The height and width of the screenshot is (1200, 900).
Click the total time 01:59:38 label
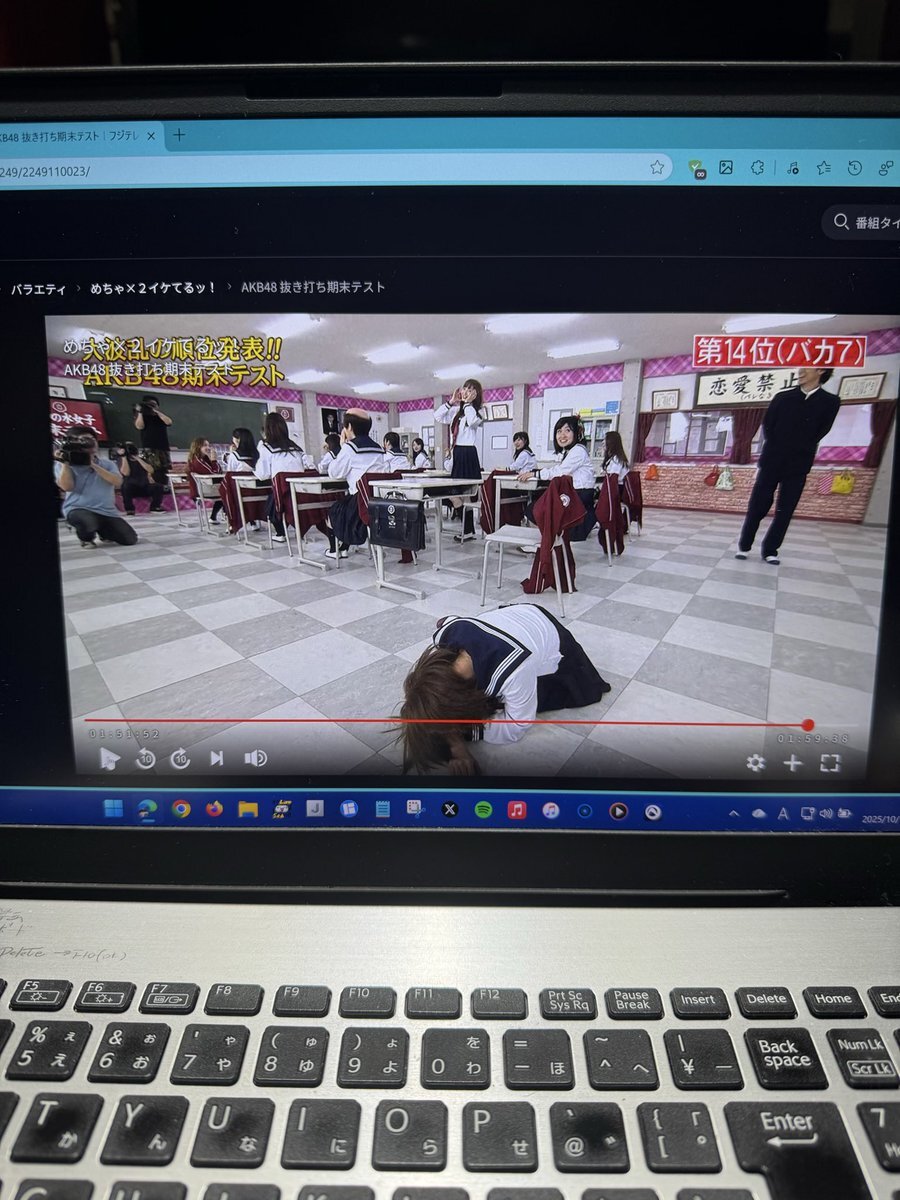coord(814,740)
